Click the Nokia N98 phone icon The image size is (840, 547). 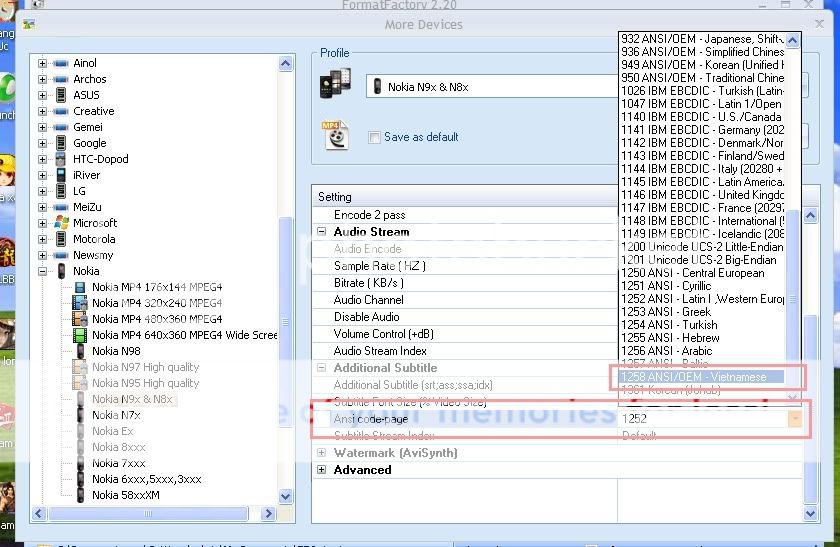(80, 351)
